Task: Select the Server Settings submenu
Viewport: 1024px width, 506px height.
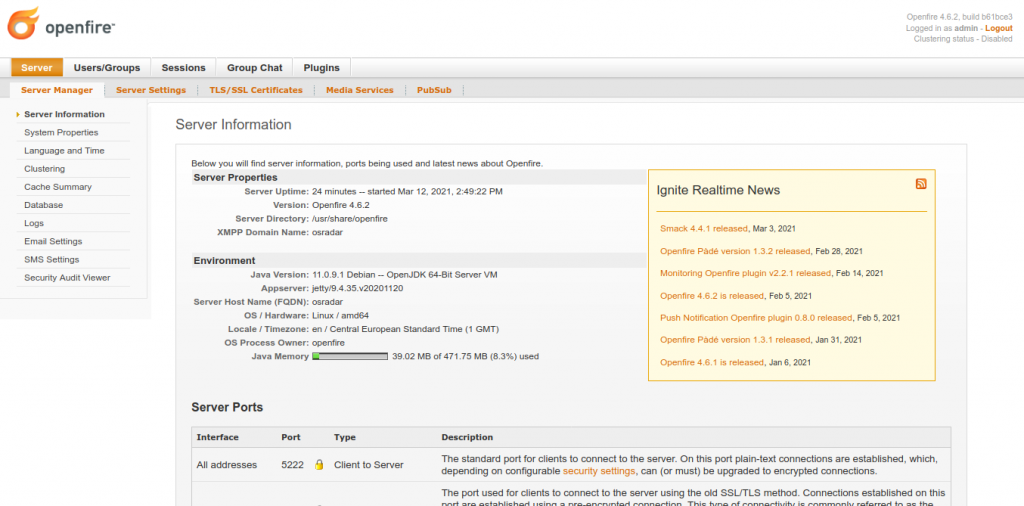Action: (151, 90)
